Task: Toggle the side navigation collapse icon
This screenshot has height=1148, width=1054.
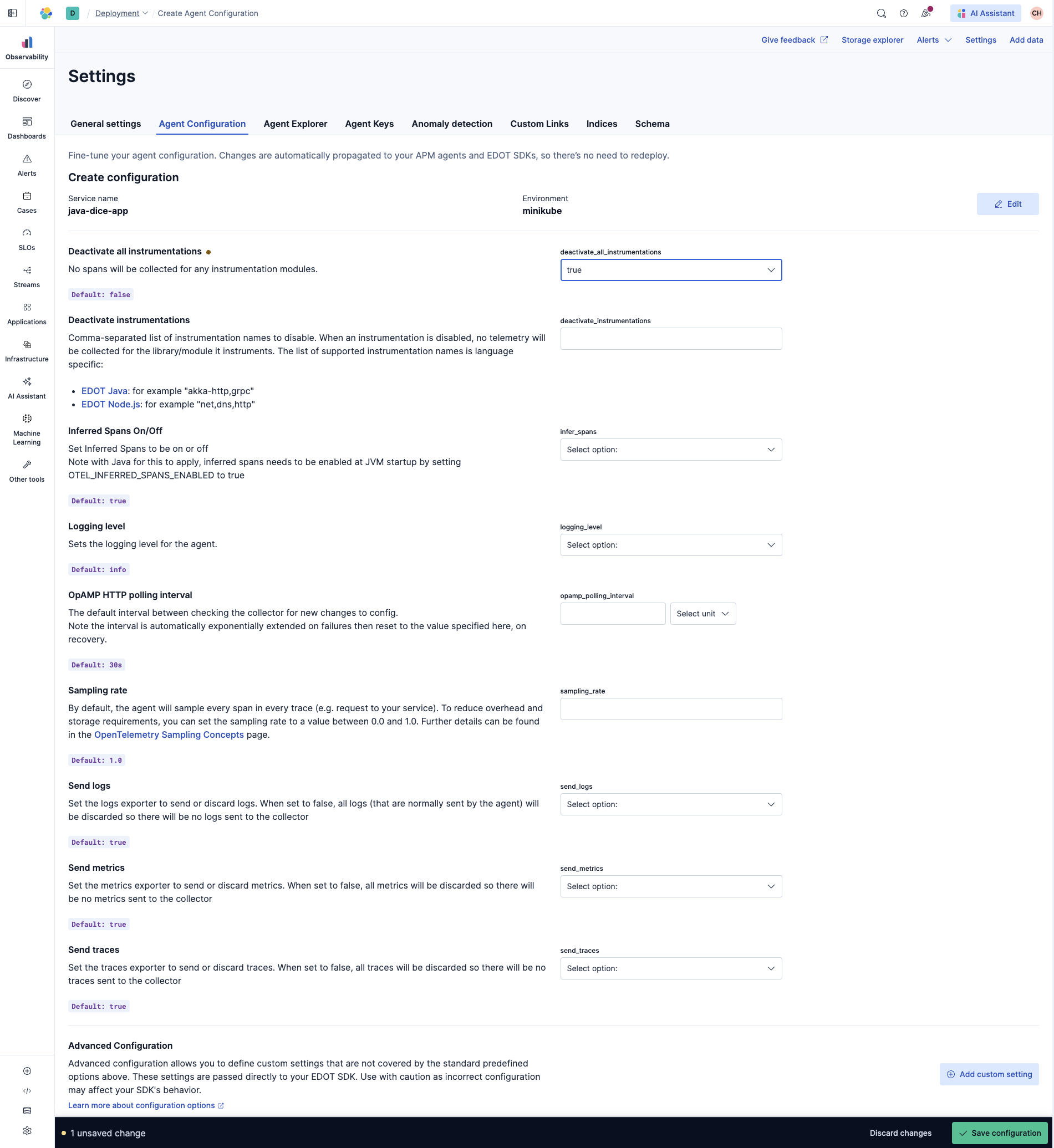Action: (x=13, y=13)
